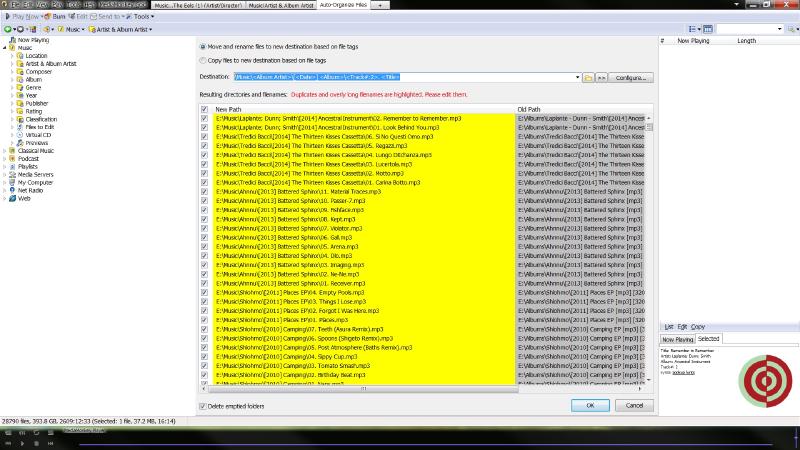800x450 pixels.
Task: Click the Previews node icon
Action: (x=20, y=143)
